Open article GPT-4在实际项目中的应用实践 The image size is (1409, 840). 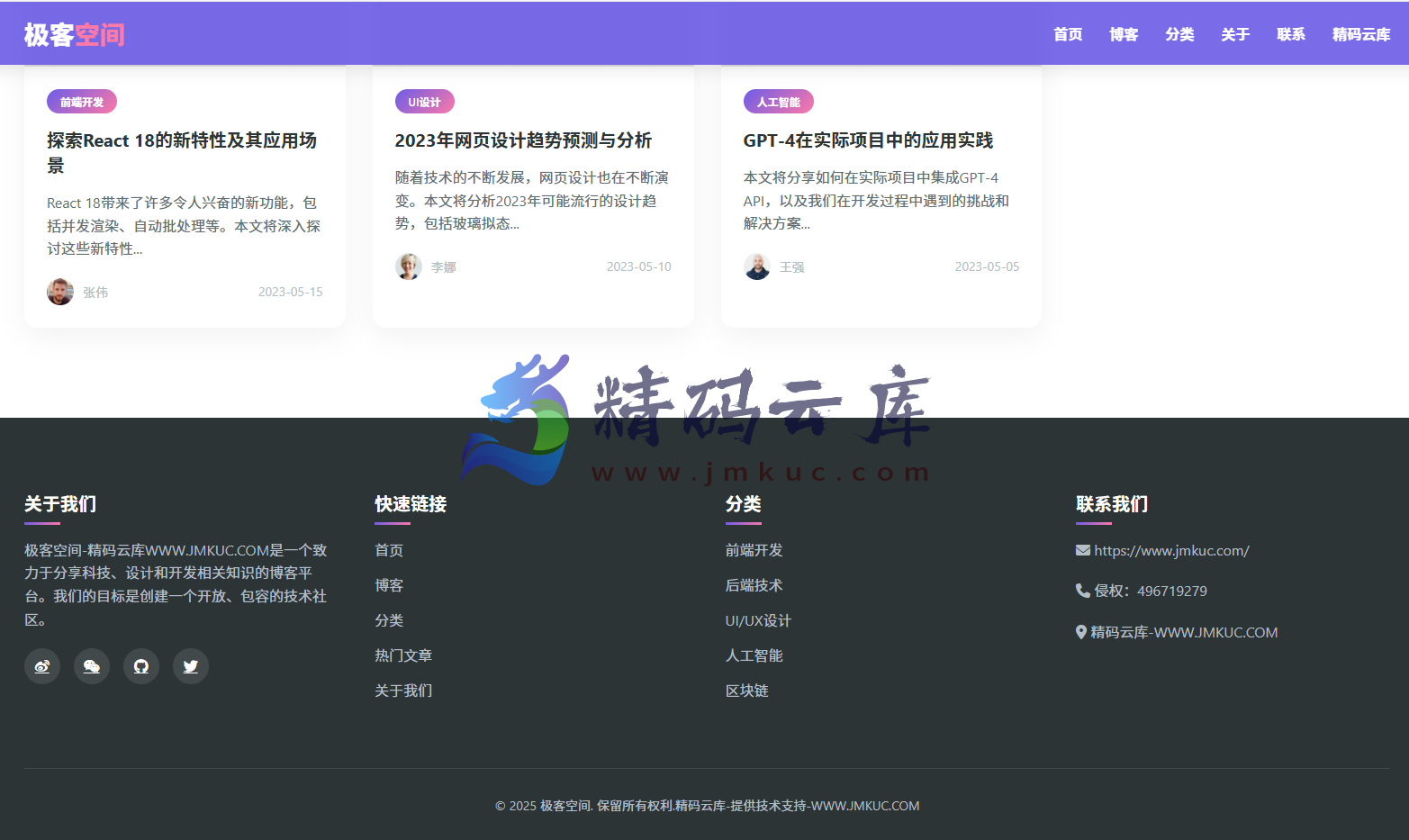pyautogui.click(x=868, y=140)
